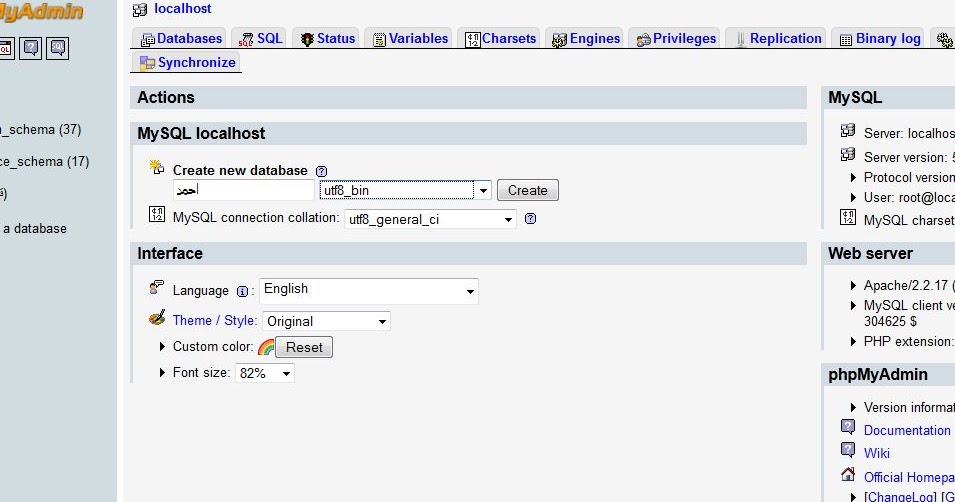Open help for Create new database
The height and width of the screenshot is (502, 955).
click(322, 171)
